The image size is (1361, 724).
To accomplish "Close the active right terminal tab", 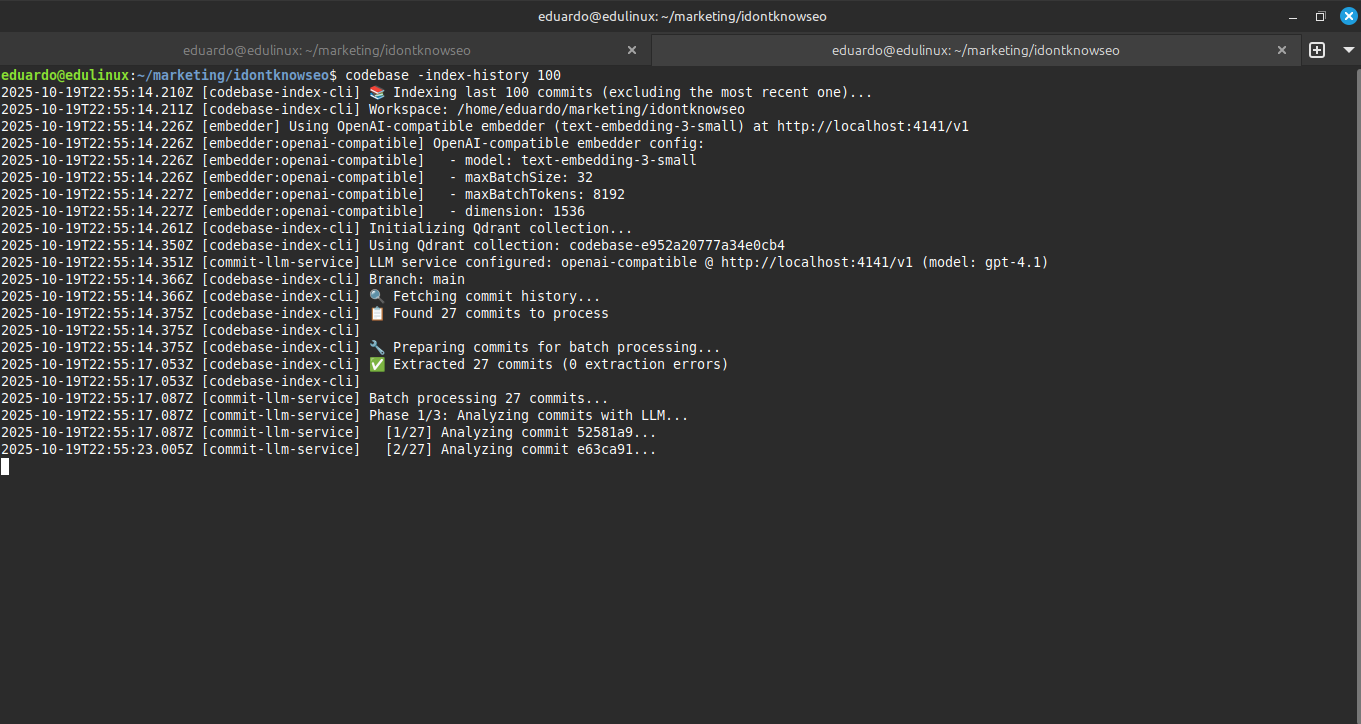I will point(1282,50).
